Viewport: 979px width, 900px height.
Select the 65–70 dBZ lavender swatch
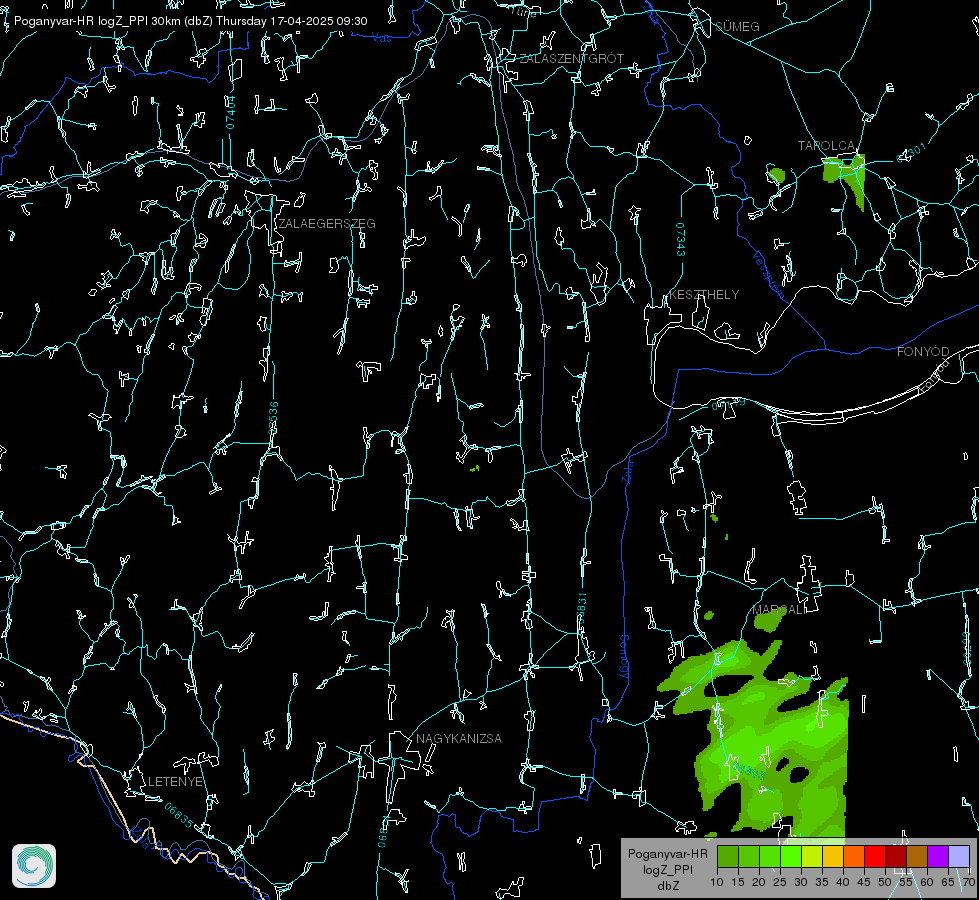coord(958,857)
